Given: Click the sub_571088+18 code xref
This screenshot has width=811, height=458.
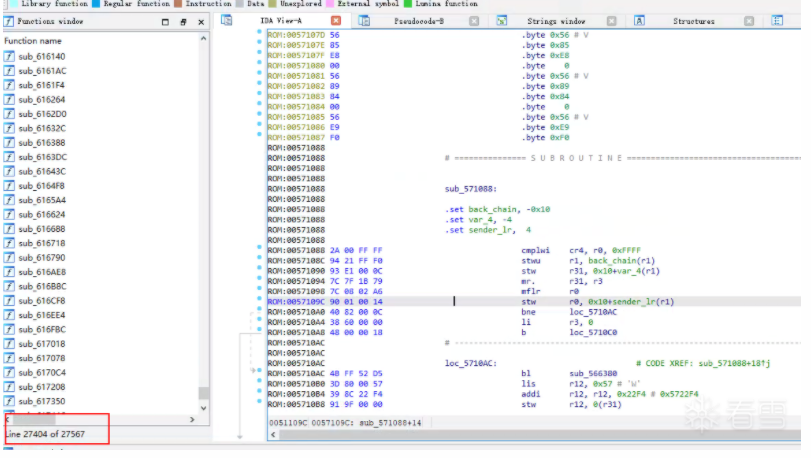Looking at the screenshot, I should pyautogui.click(x=734, y=364).
